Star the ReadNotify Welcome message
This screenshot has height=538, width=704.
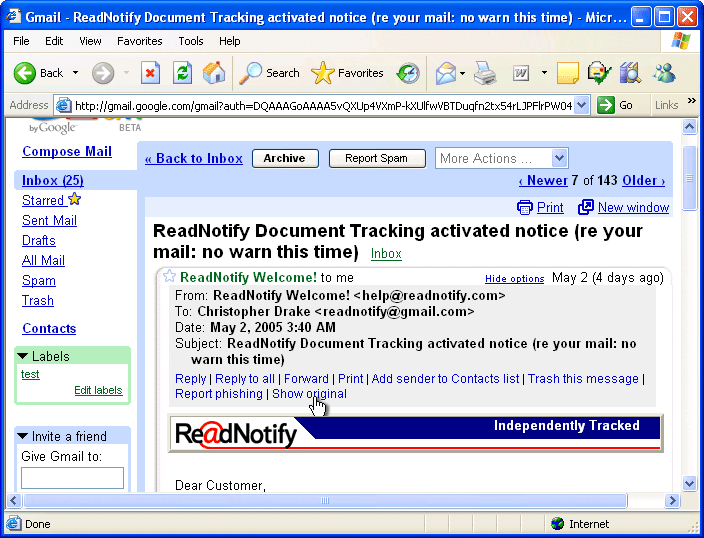coord(169,277)
